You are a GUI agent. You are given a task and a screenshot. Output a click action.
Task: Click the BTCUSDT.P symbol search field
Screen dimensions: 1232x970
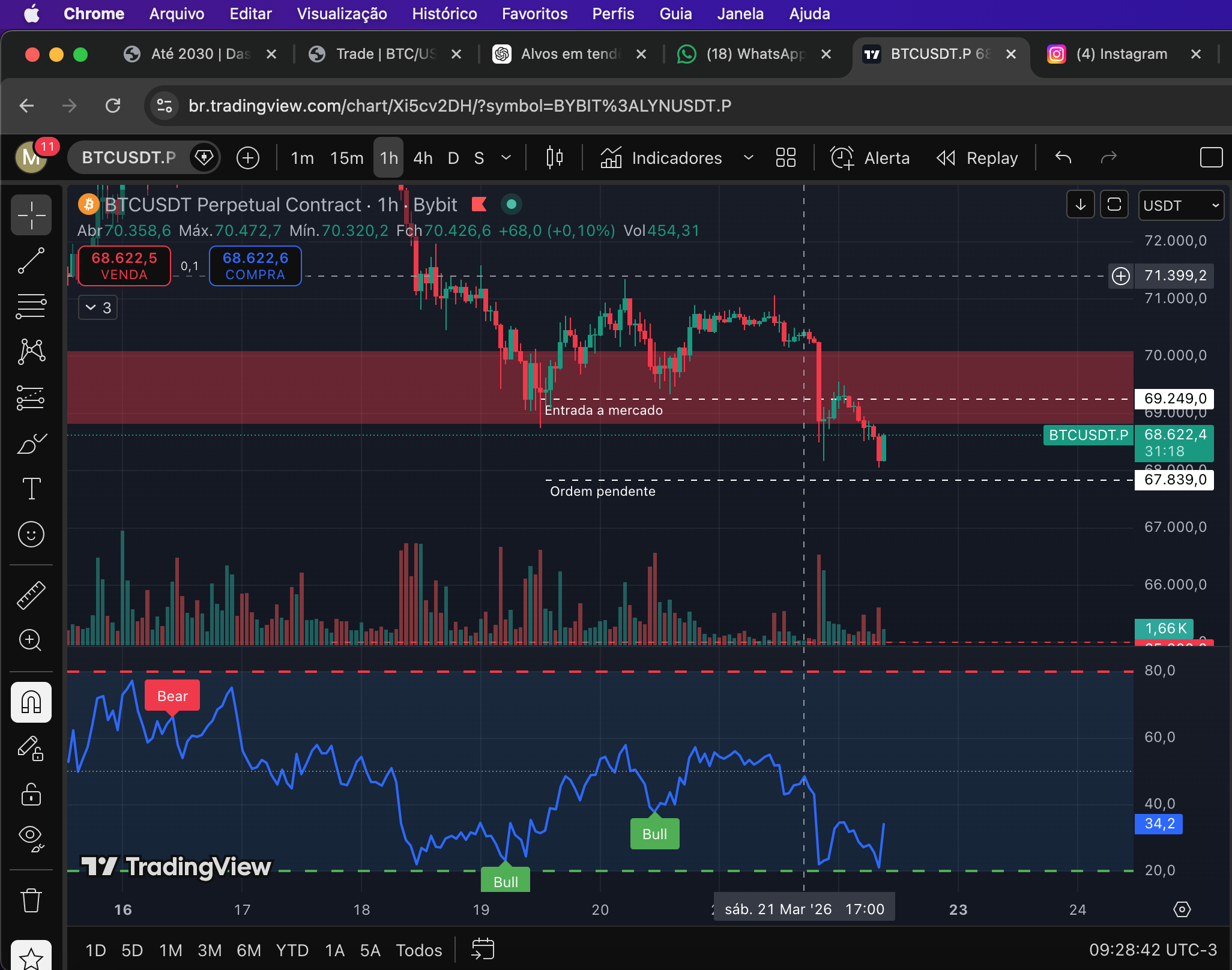click(129, 158)
